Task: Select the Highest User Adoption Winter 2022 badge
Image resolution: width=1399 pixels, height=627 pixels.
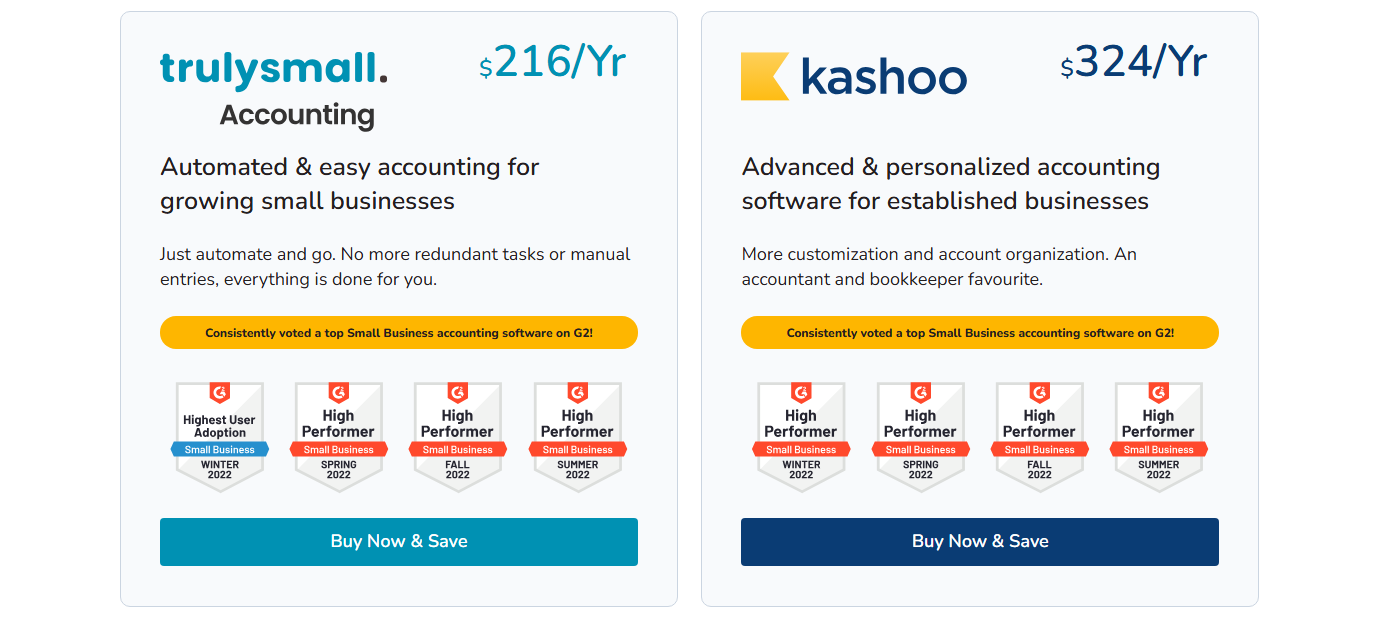Action: 220,435
